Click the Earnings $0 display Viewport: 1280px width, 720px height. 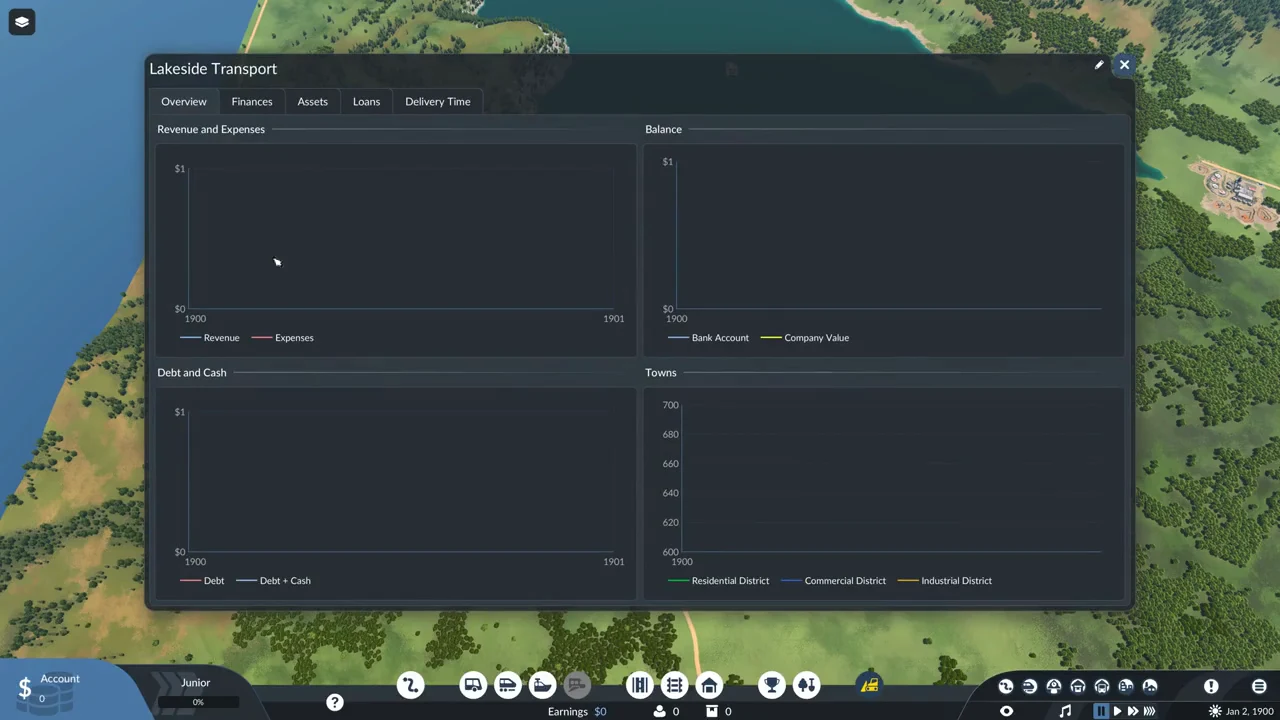point(577,711)
